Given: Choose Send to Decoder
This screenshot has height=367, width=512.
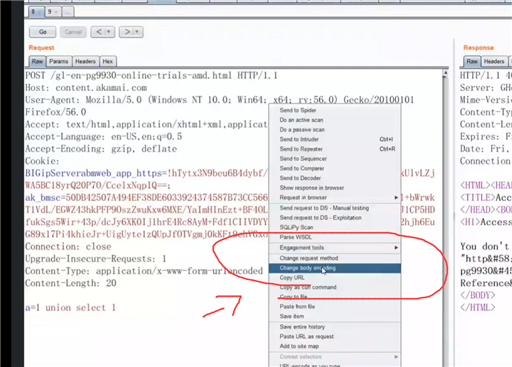Looking at the screenshot, I should (x=335, y=178).
